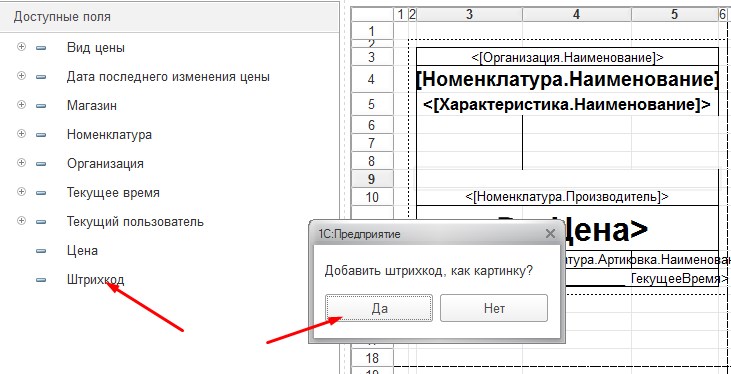Click the field icon beside Организация
The height and width of the screenshot is (374, 731).
[41, 164]
